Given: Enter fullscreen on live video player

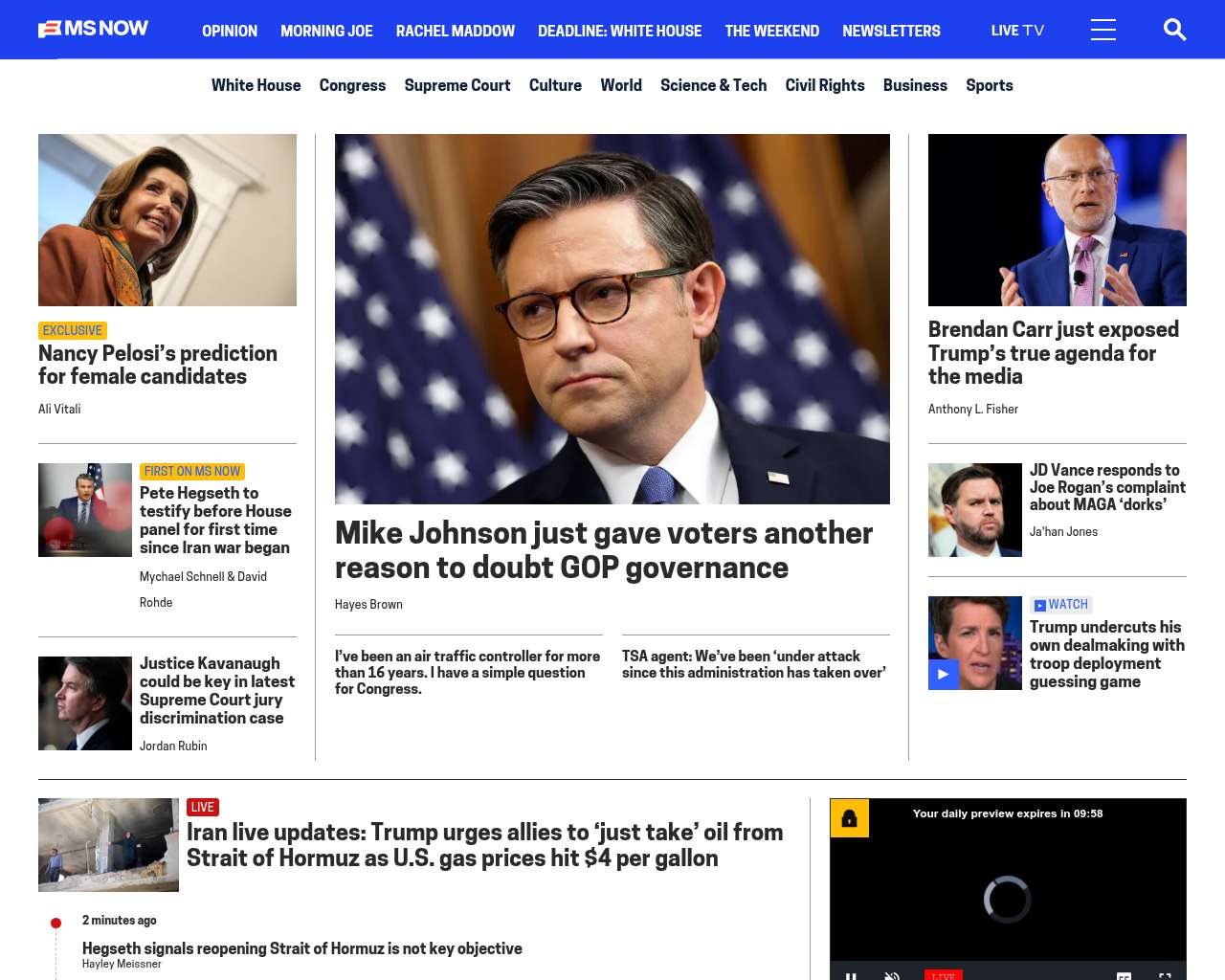Looking at the screenshot, I should (1165, 975).
